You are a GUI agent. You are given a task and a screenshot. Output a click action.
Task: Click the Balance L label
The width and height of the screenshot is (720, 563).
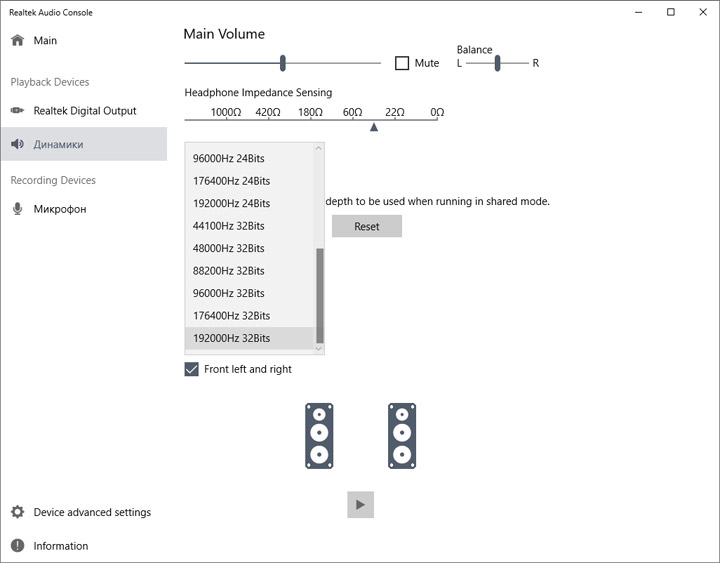[x=459, y=63]
